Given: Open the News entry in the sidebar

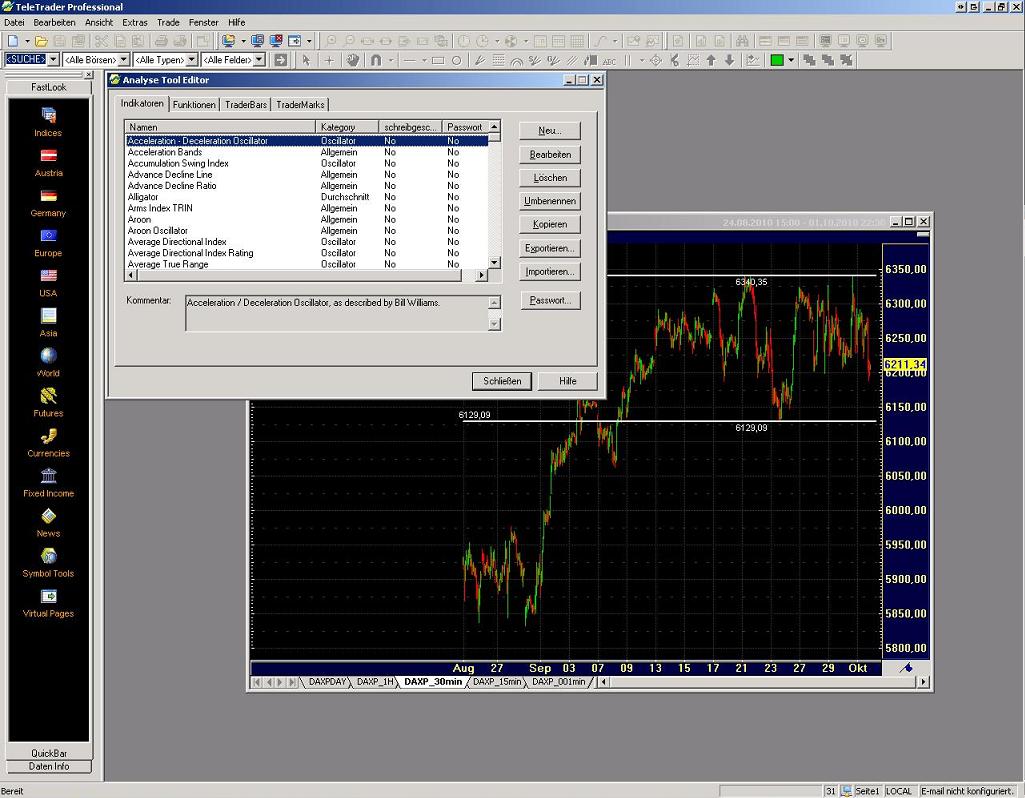Looking at the screenshot, I should 48,523.
